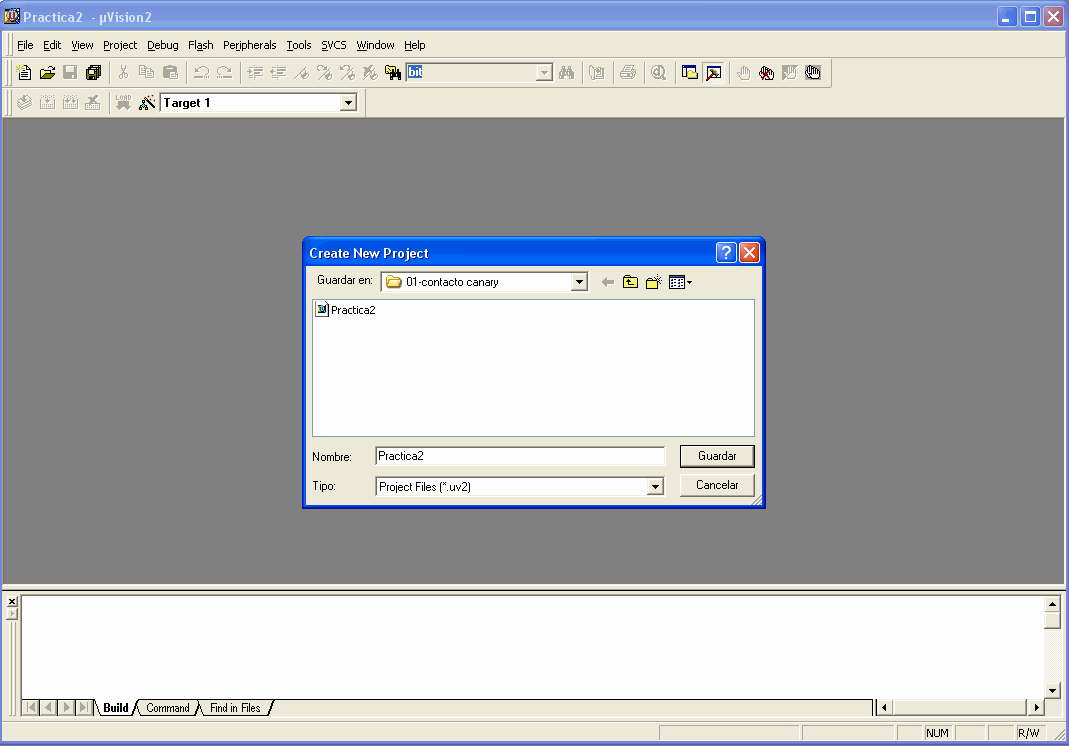Screen dimensions: 1069x746
Task: Open the Target 1 selection dropdown
Action: click(348, 103)
